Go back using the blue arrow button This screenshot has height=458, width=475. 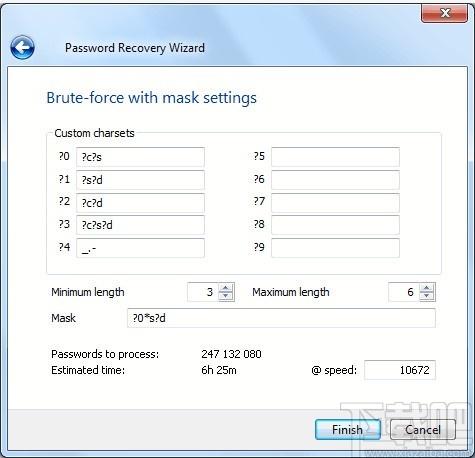click(x=22, y=48)
